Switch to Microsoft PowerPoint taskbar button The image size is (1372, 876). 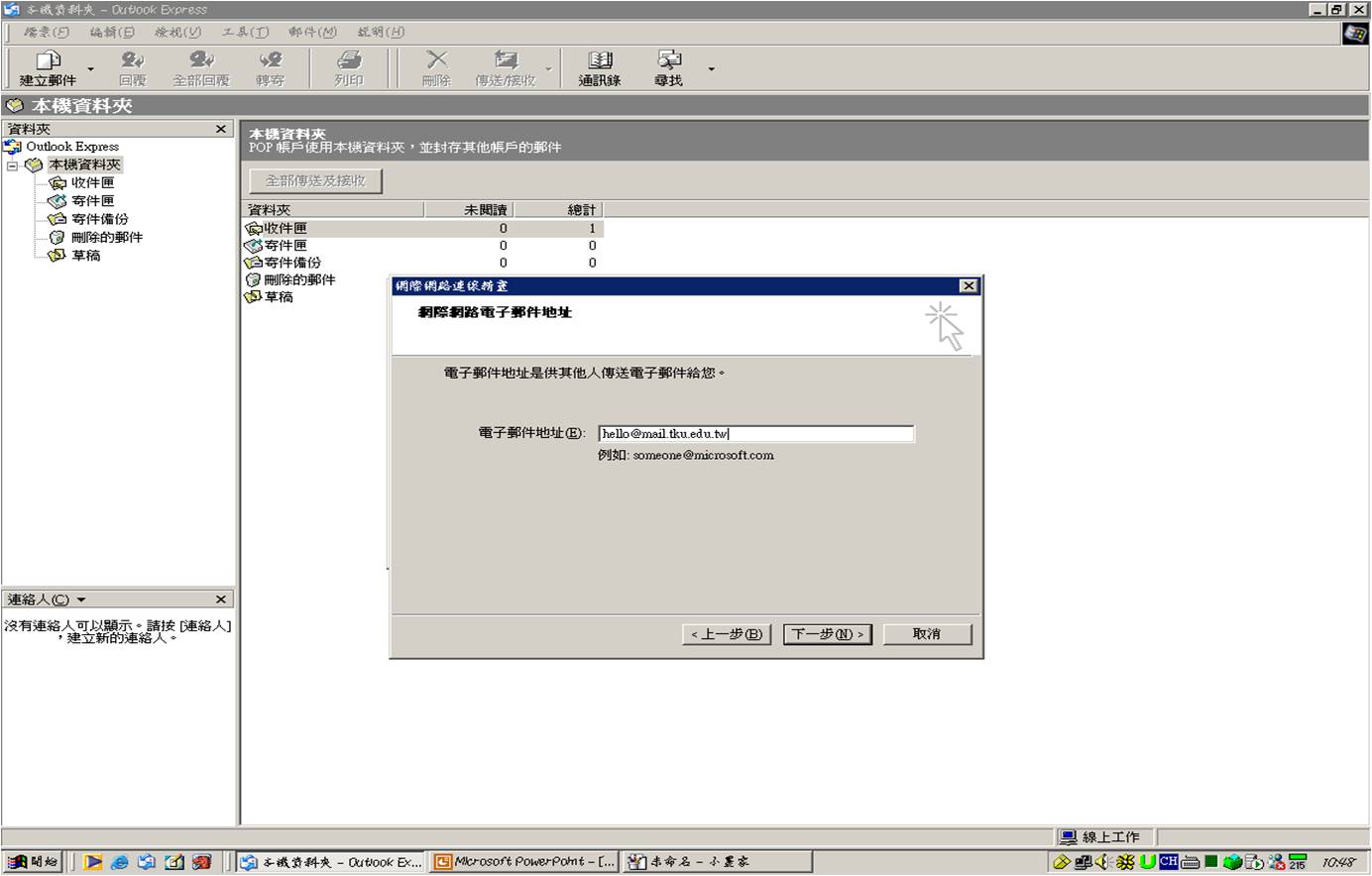[x=525, y=862]
